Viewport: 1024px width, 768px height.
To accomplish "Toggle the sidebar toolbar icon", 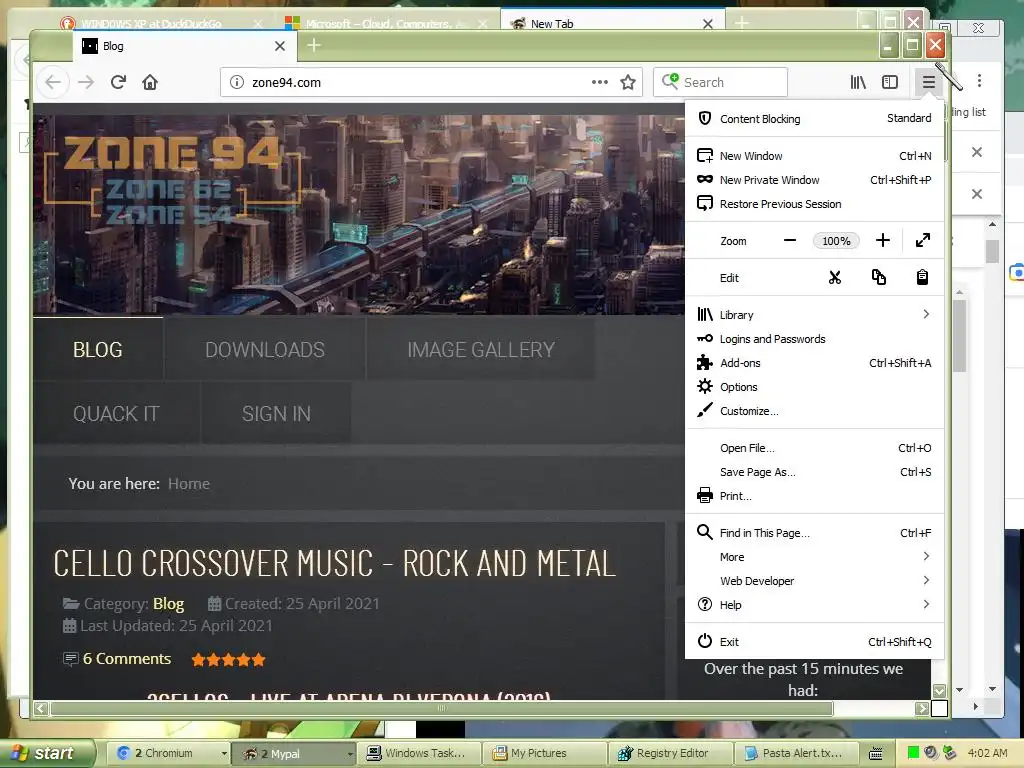I will (x=890, y=82).
